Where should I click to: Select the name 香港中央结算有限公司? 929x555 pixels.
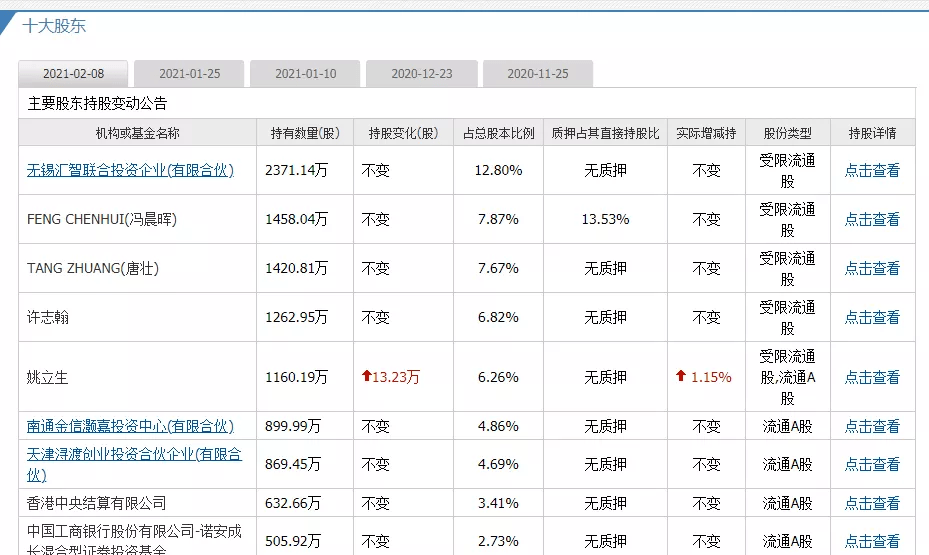click(x=97, y=503)
